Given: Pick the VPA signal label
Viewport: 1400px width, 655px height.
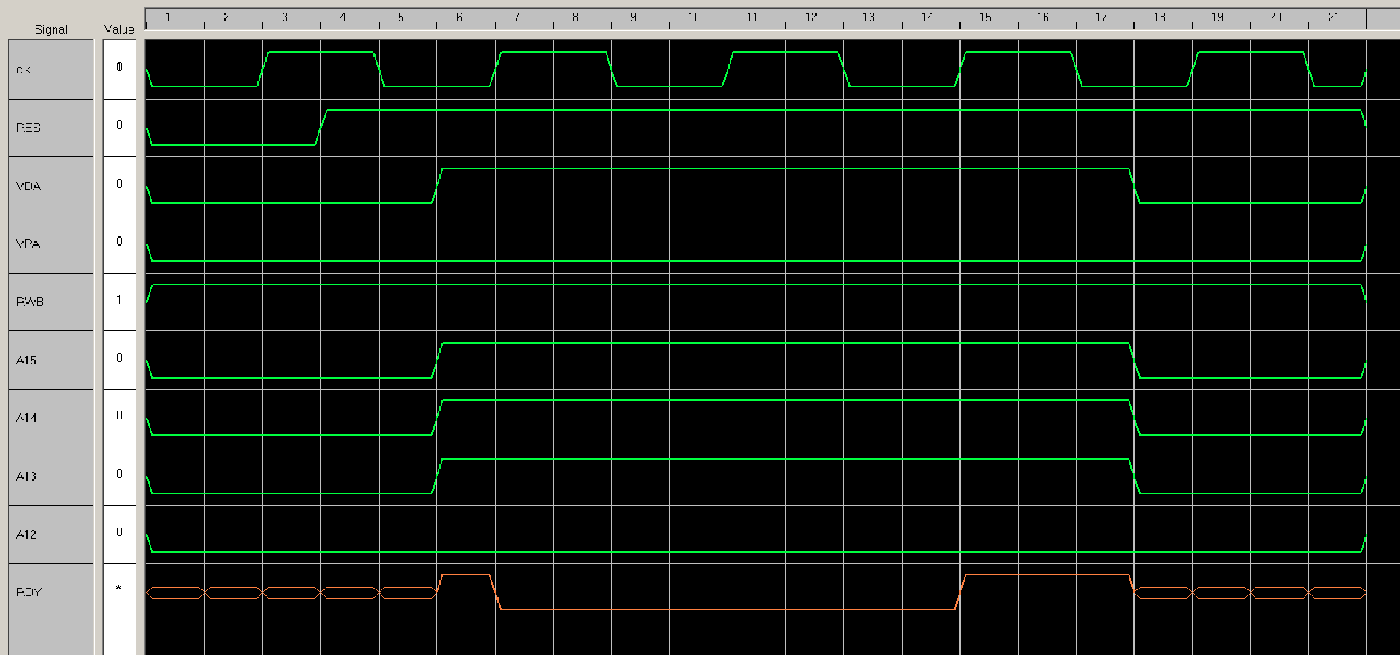Looking at the screenshot, I should 50,243.
